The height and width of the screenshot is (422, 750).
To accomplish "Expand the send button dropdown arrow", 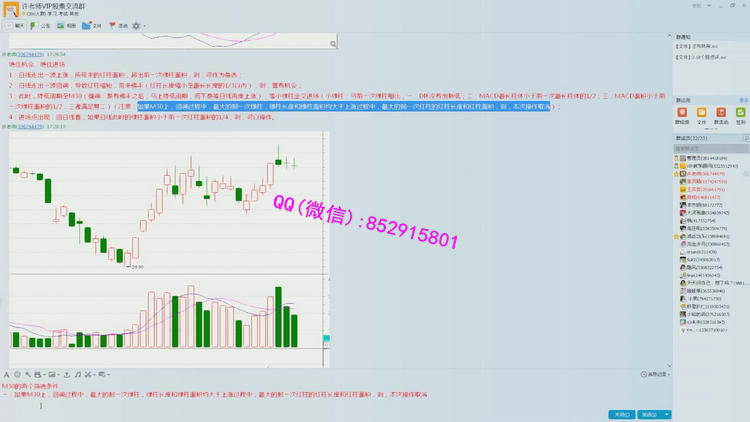I will (x=667, y=414).
